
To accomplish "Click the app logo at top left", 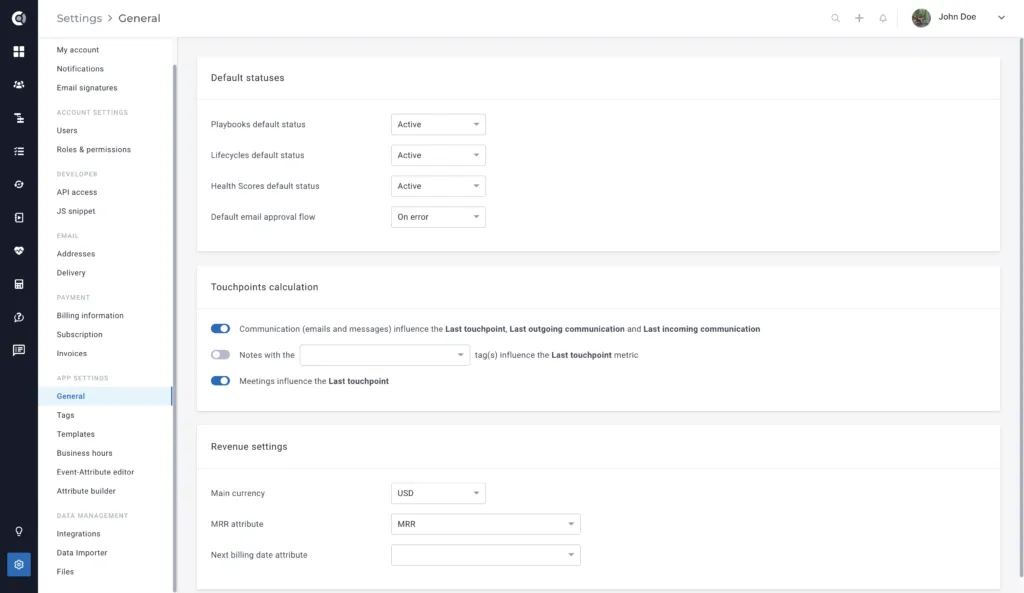I will pyautogui.click(x=19, y=18).
